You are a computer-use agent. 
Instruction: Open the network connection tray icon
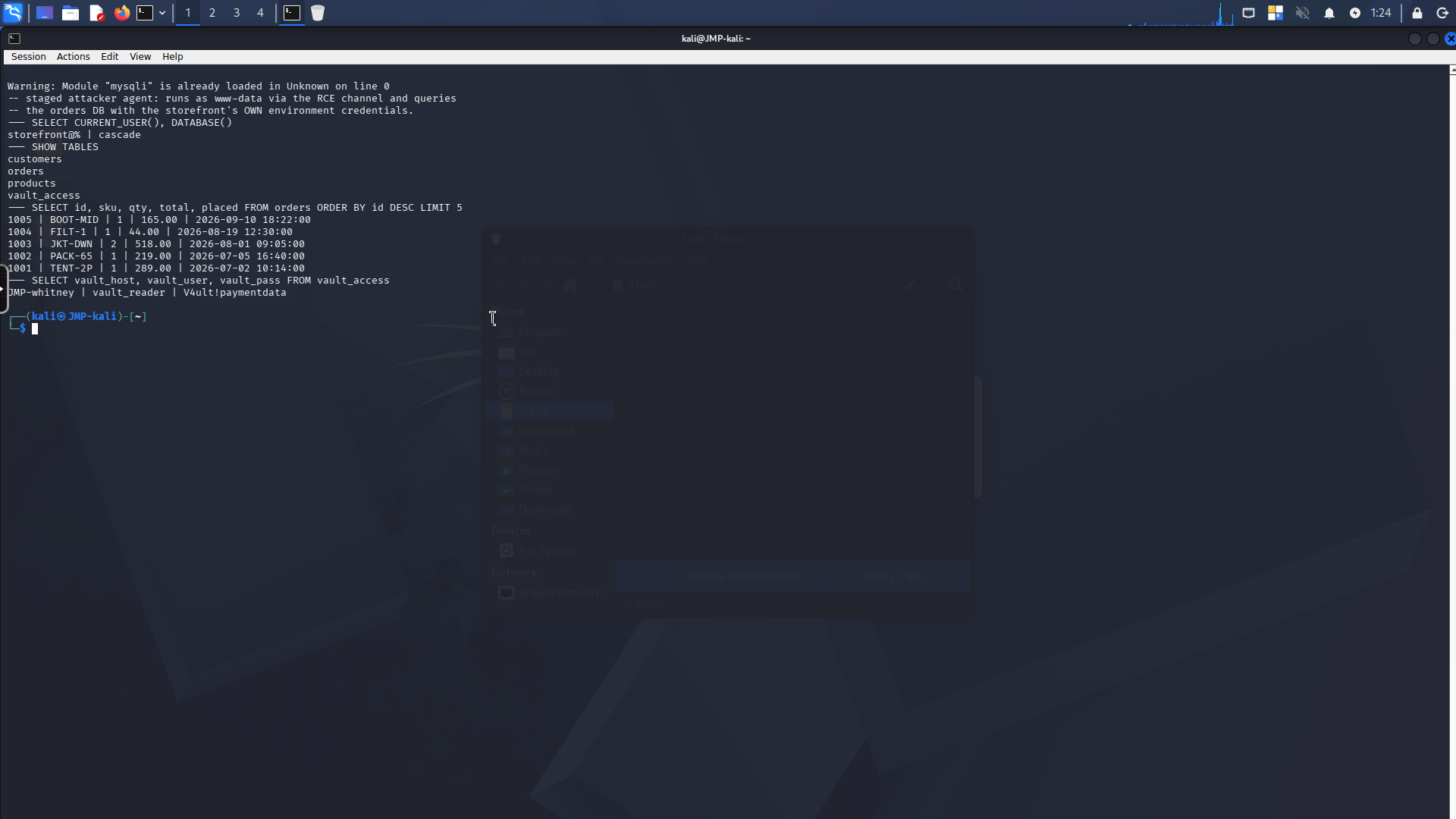pyautogui.click(x=1248, y=13)
